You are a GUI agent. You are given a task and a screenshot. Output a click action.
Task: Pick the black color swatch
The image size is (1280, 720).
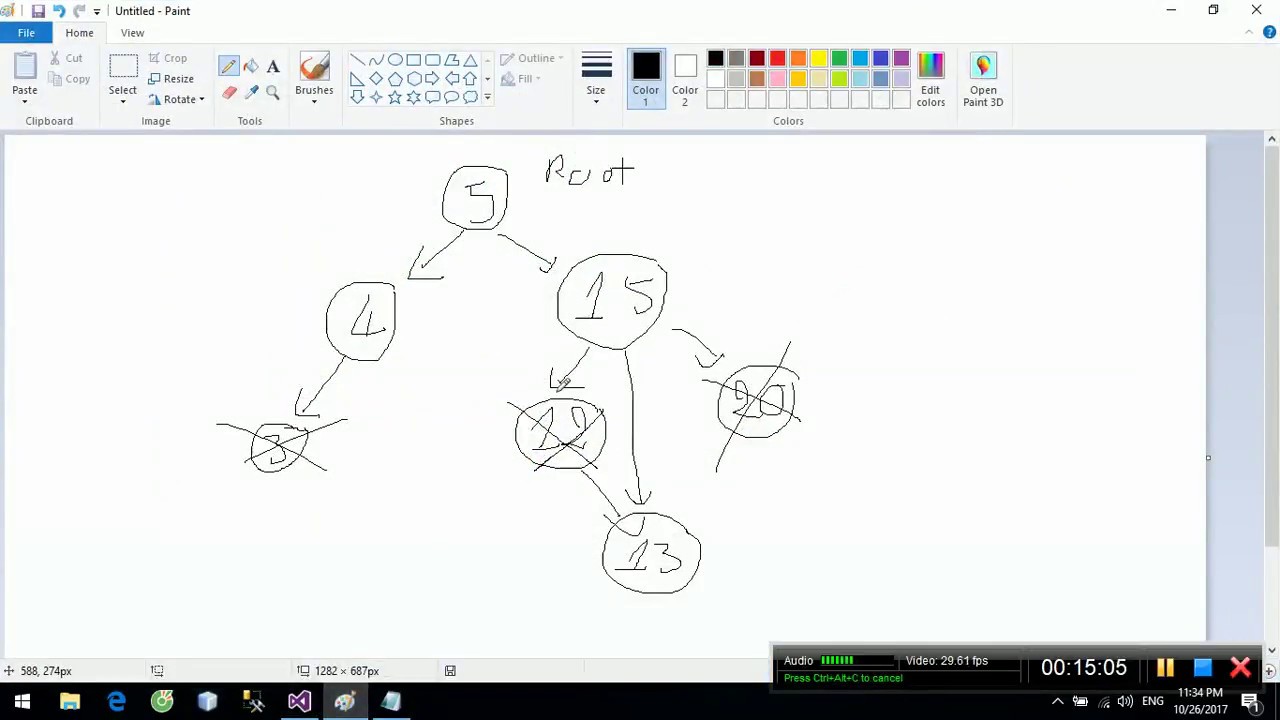[715, 59]
